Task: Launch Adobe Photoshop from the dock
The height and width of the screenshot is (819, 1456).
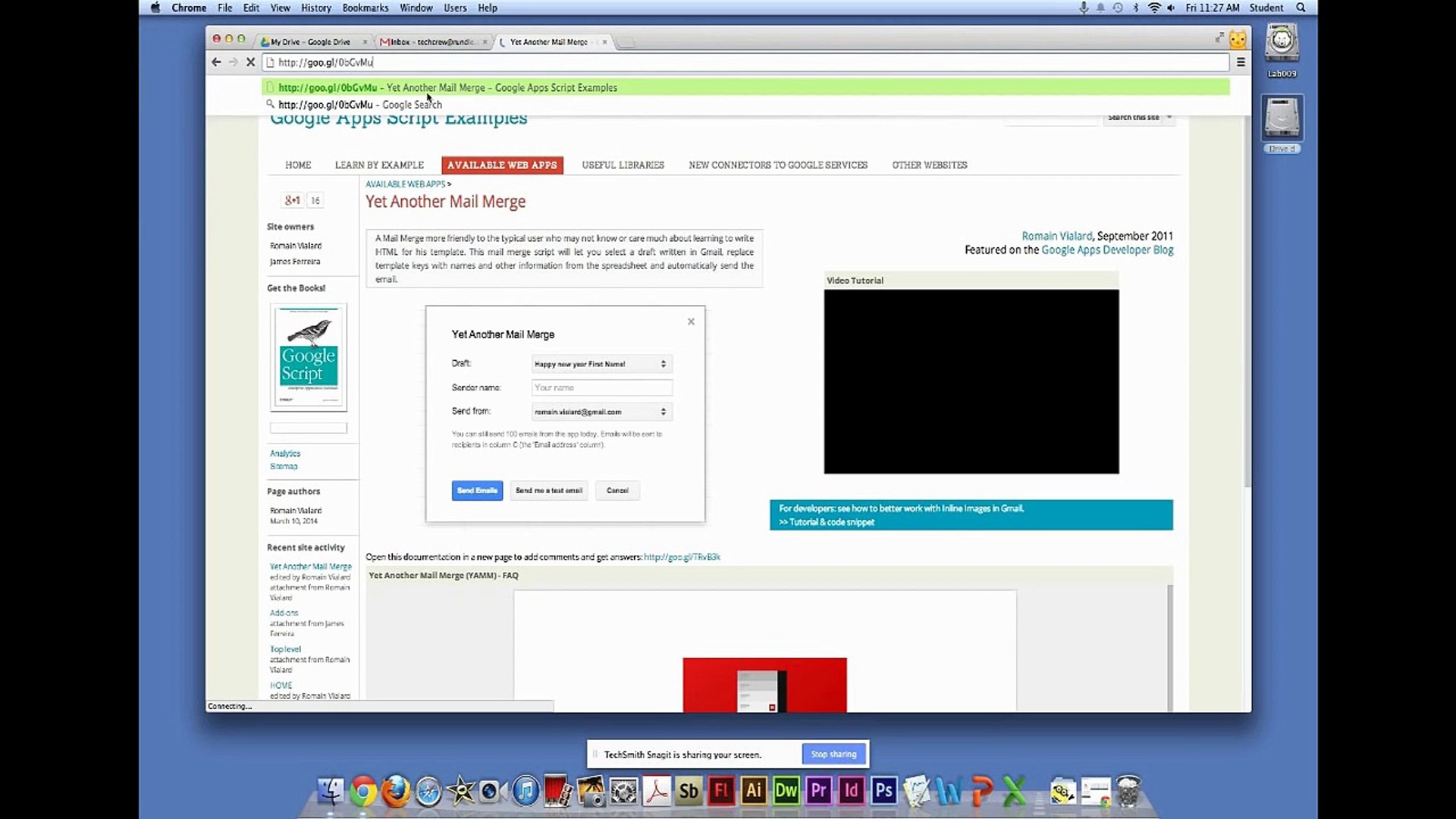Action: (x=884, y=792)
